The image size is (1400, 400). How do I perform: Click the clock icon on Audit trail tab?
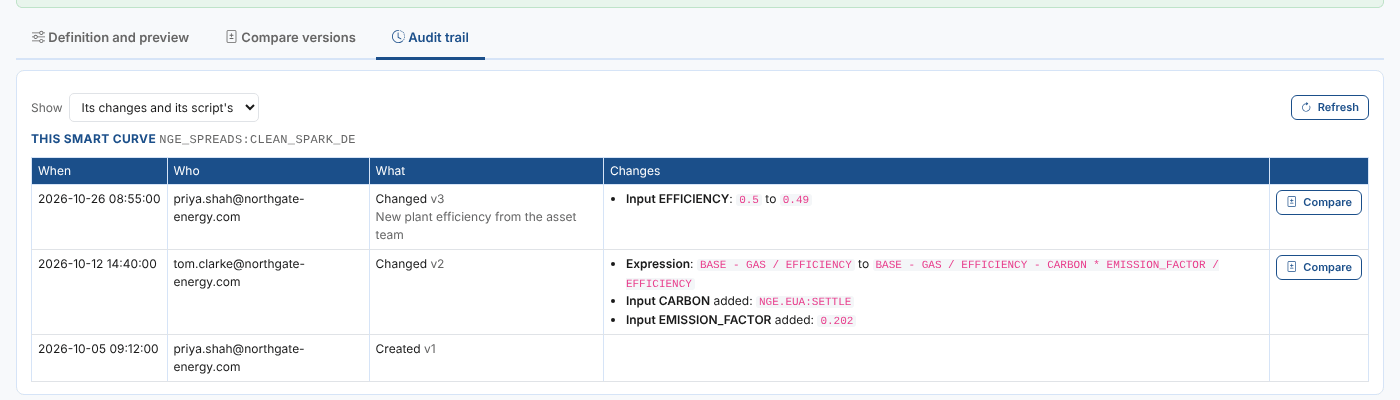(397, 38)
